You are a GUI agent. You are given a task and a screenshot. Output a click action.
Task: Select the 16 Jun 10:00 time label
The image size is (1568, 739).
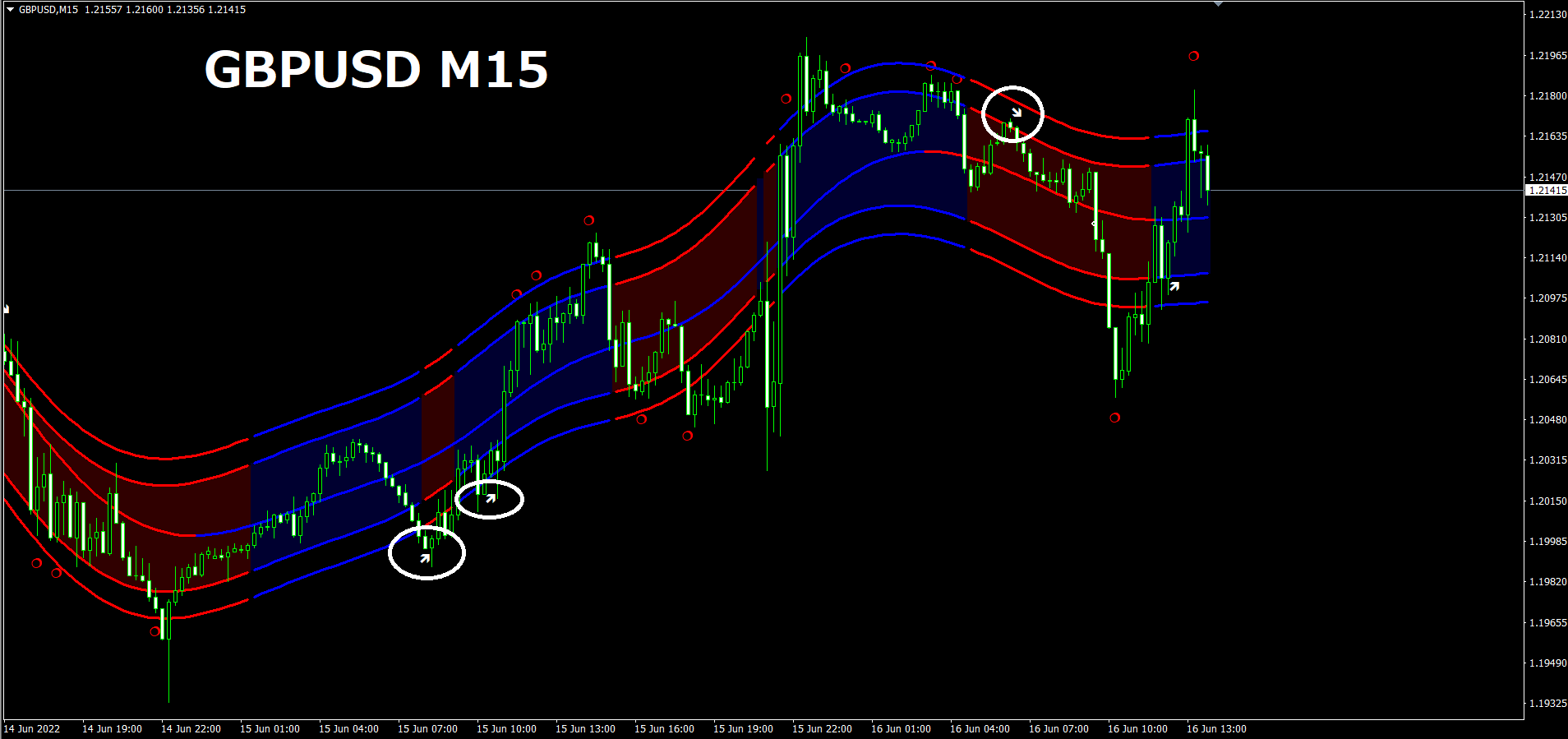tap(1137, 729)
